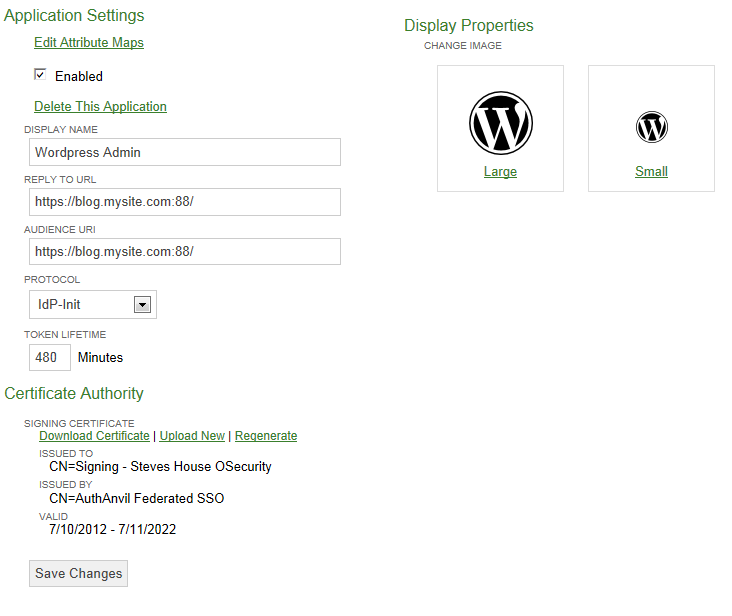
Task: Click the Large image link
Action: coord(500,171)
